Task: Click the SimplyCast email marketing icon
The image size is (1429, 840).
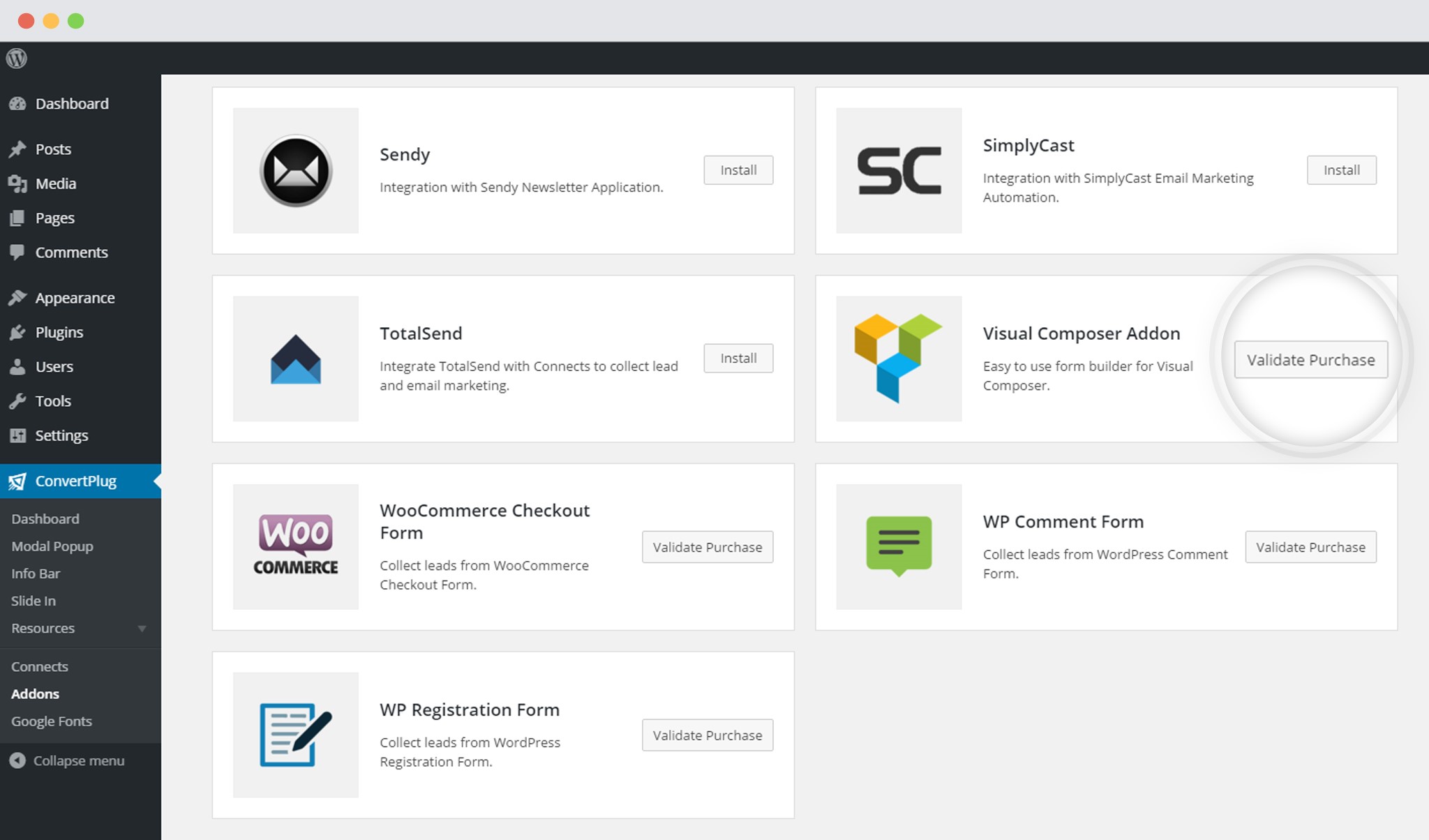Action: 899,169
